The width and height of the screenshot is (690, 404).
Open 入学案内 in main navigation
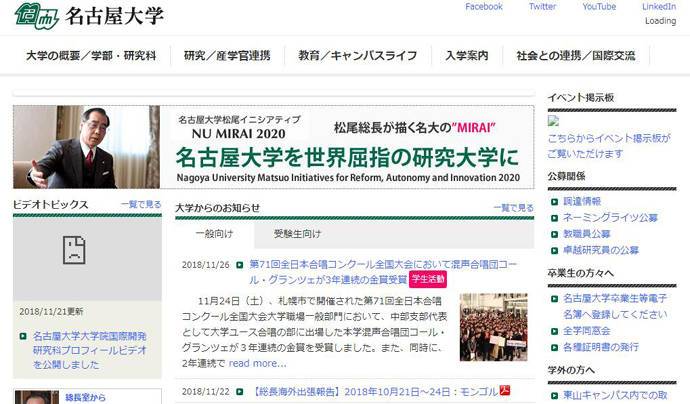(467, 56)
